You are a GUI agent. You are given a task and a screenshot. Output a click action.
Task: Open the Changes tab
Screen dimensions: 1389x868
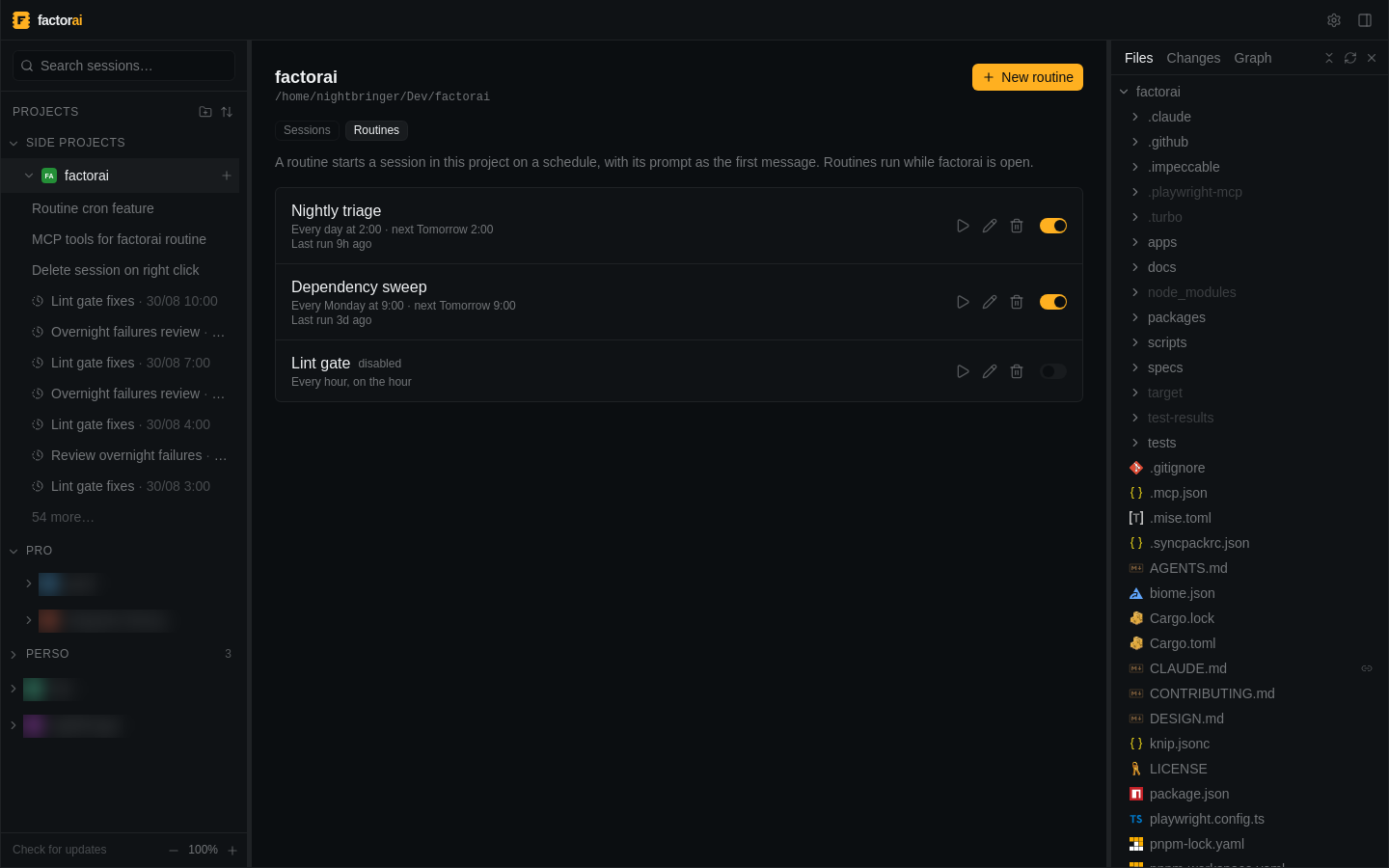1193,58
